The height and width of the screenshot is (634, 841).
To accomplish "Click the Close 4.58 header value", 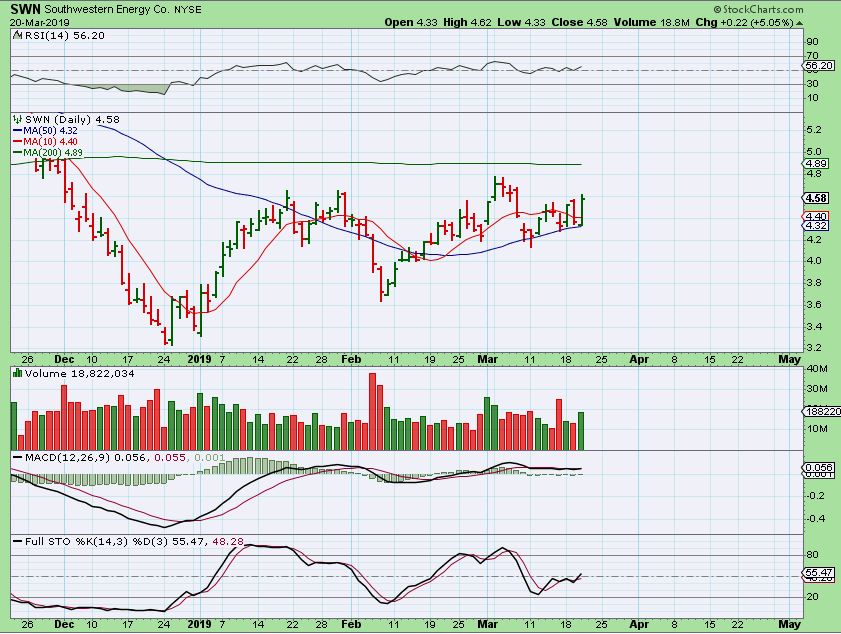I will [x=580, y=23].
